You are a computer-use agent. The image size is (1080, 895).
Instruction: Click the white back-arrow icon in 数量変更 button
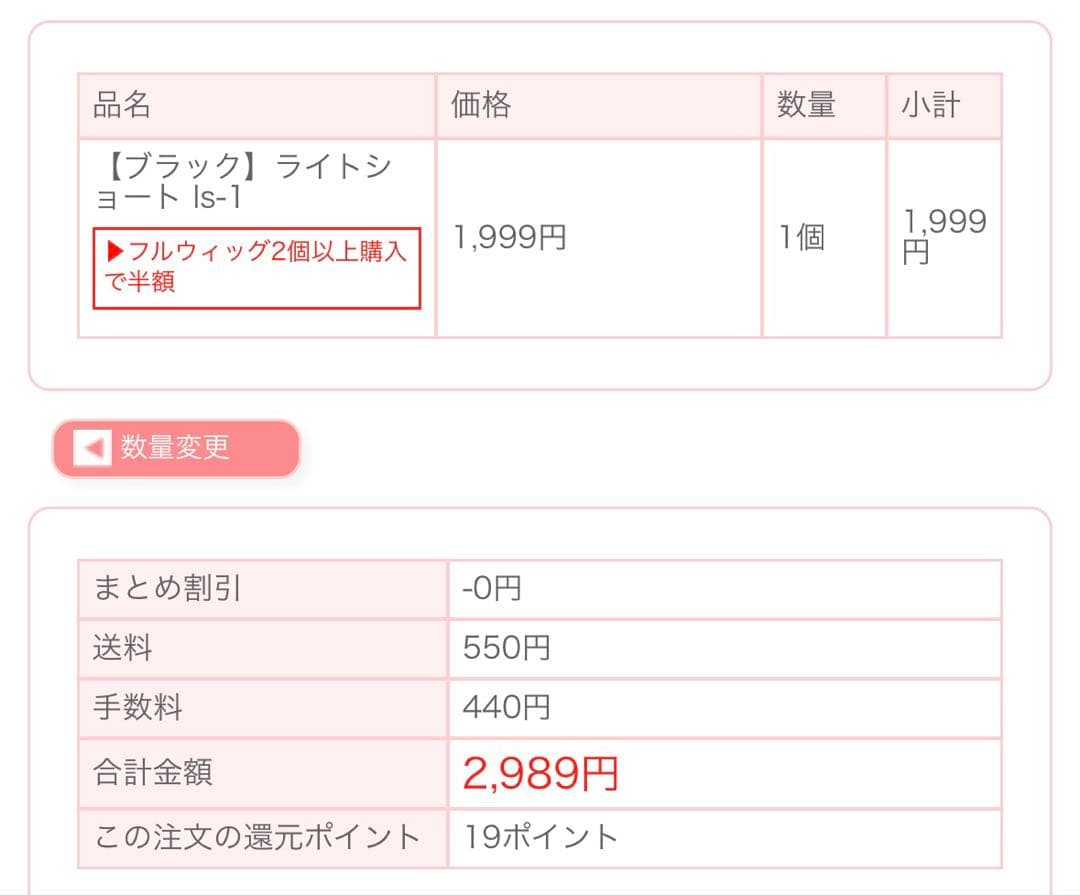[x=90, y=449]
